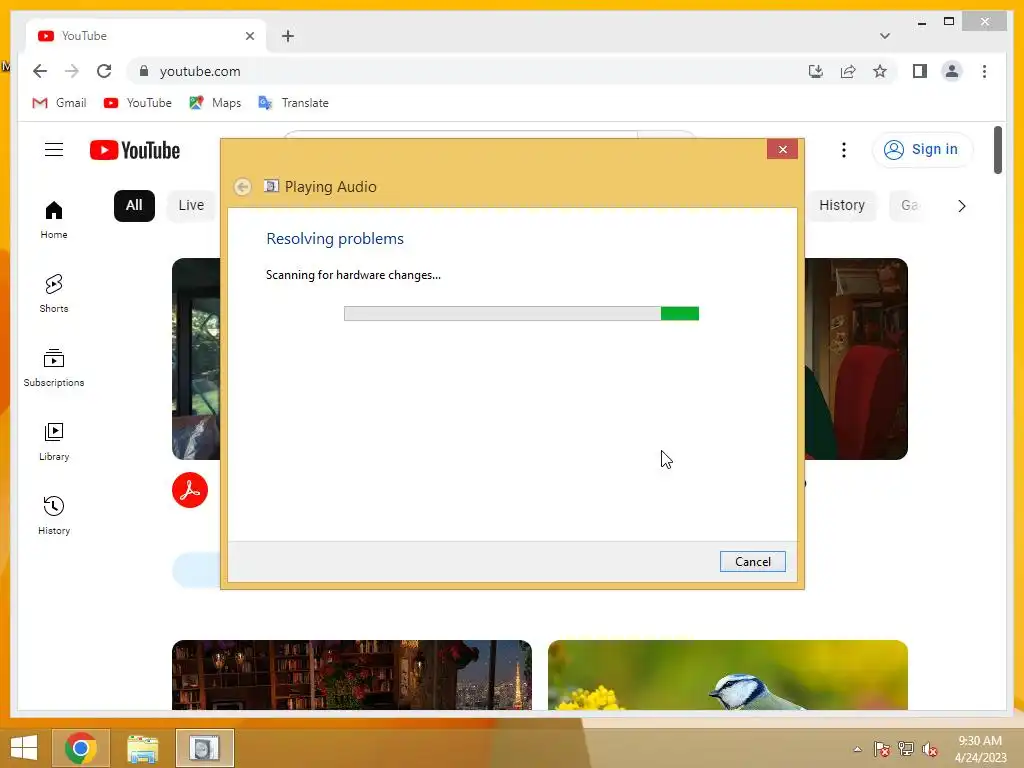This screenshot has width=1024, height=768.
Task: Click the Action Center flag icon
Action: coord(881,749)
